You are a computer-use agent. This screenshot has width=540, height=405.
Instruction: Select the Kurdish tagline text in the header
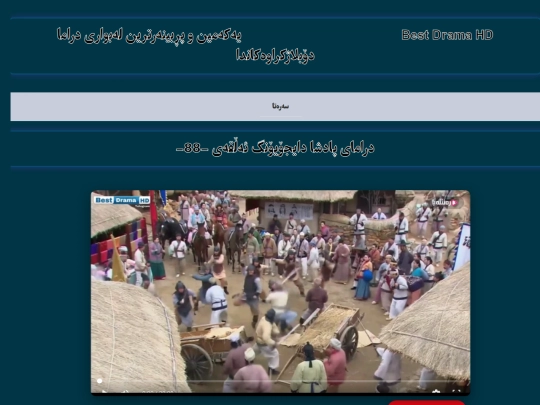tap(185, 45)
